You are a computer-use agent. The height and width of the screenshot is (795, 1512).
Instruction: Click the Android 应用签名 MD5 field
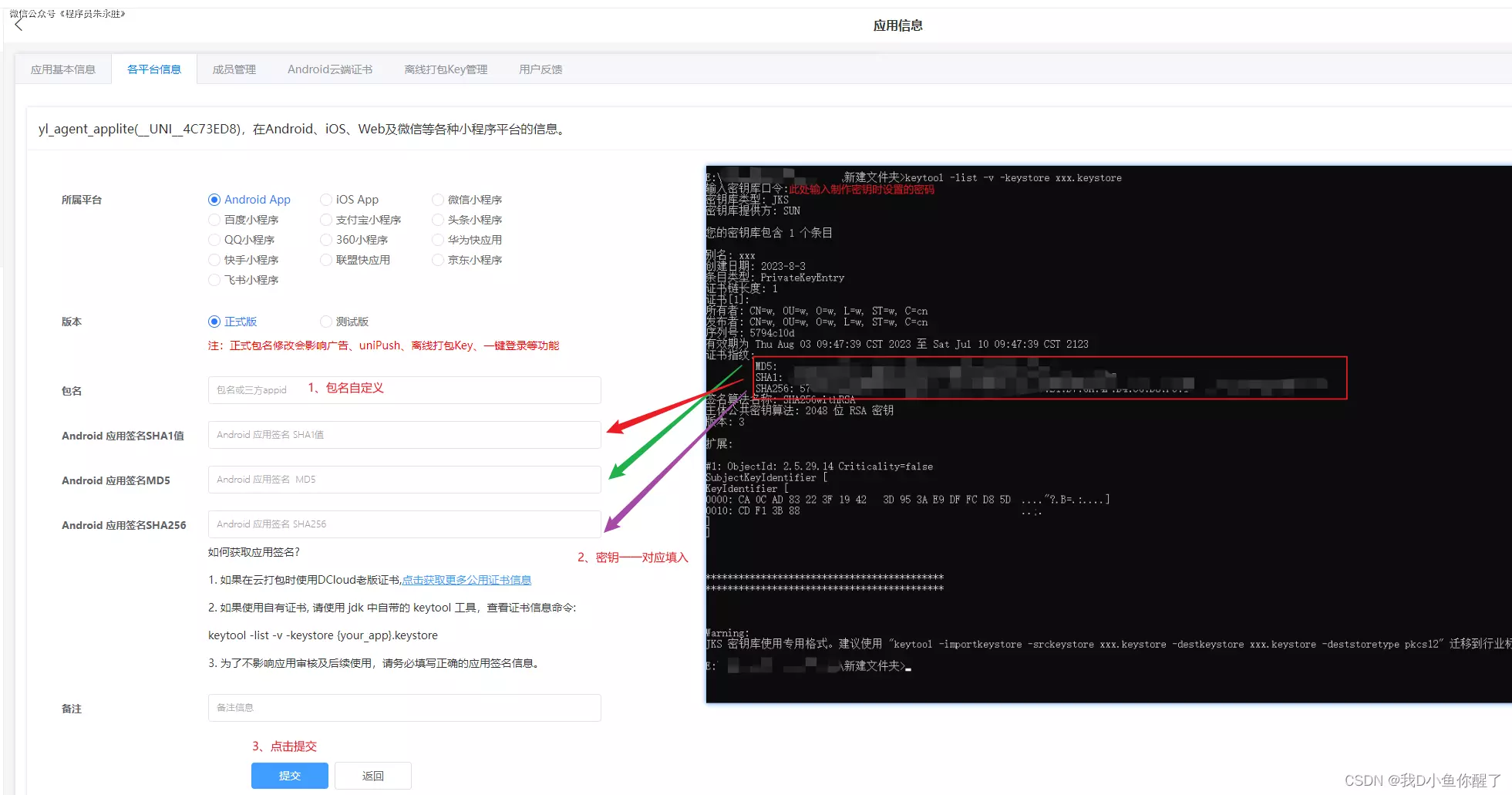pyautogui.click(x=404, y=480)
